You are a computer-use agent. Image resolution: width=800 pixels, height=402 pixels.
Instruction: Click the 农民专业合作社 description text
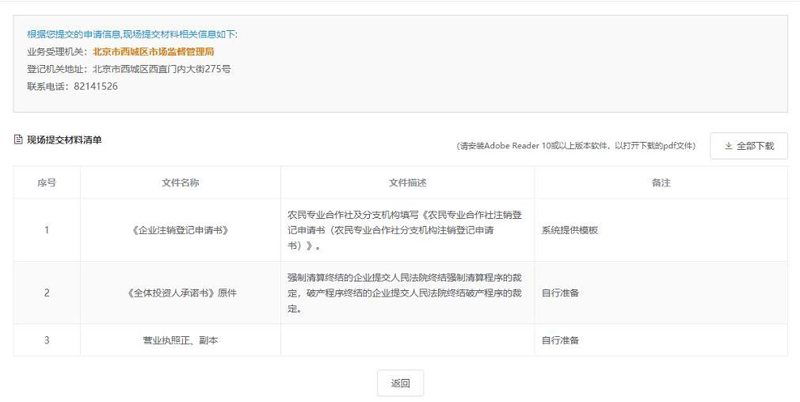407,229
